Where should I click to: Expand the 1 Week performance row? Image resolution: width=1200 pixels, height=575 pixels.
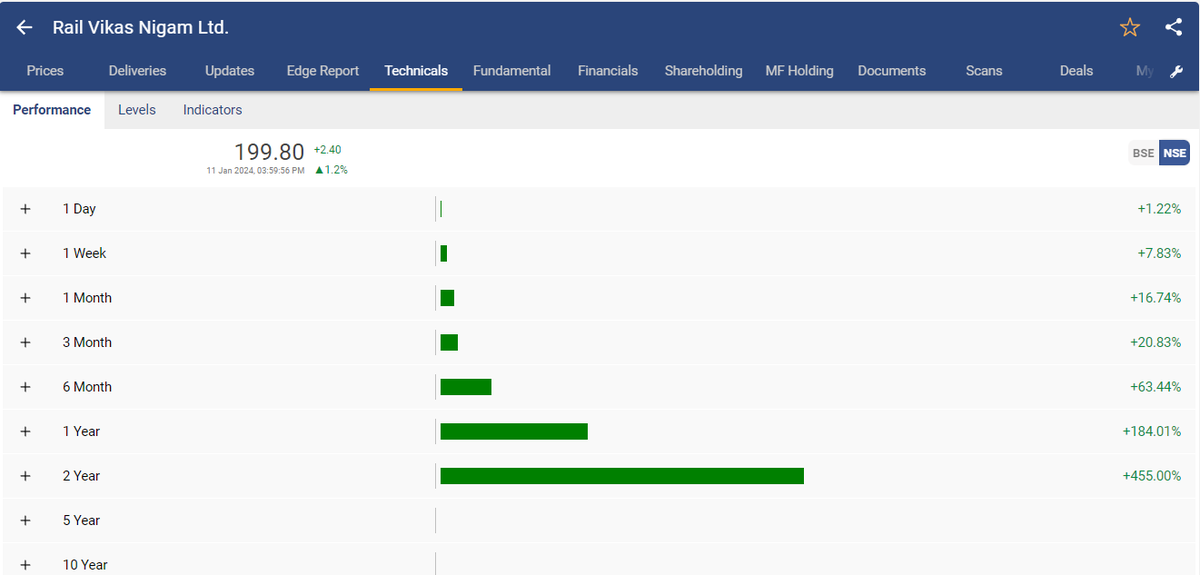(x=26, y=254)
